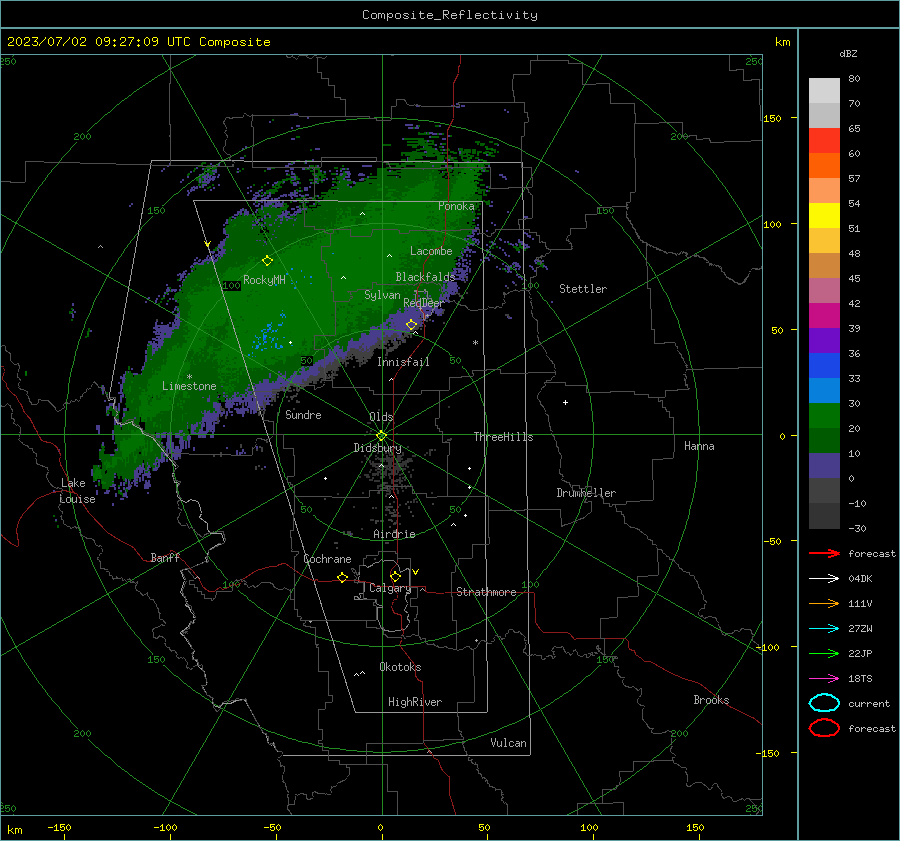Click the Didsbury label on the map
The height and width of the screenshot is (841, 900).
[377, 448]
